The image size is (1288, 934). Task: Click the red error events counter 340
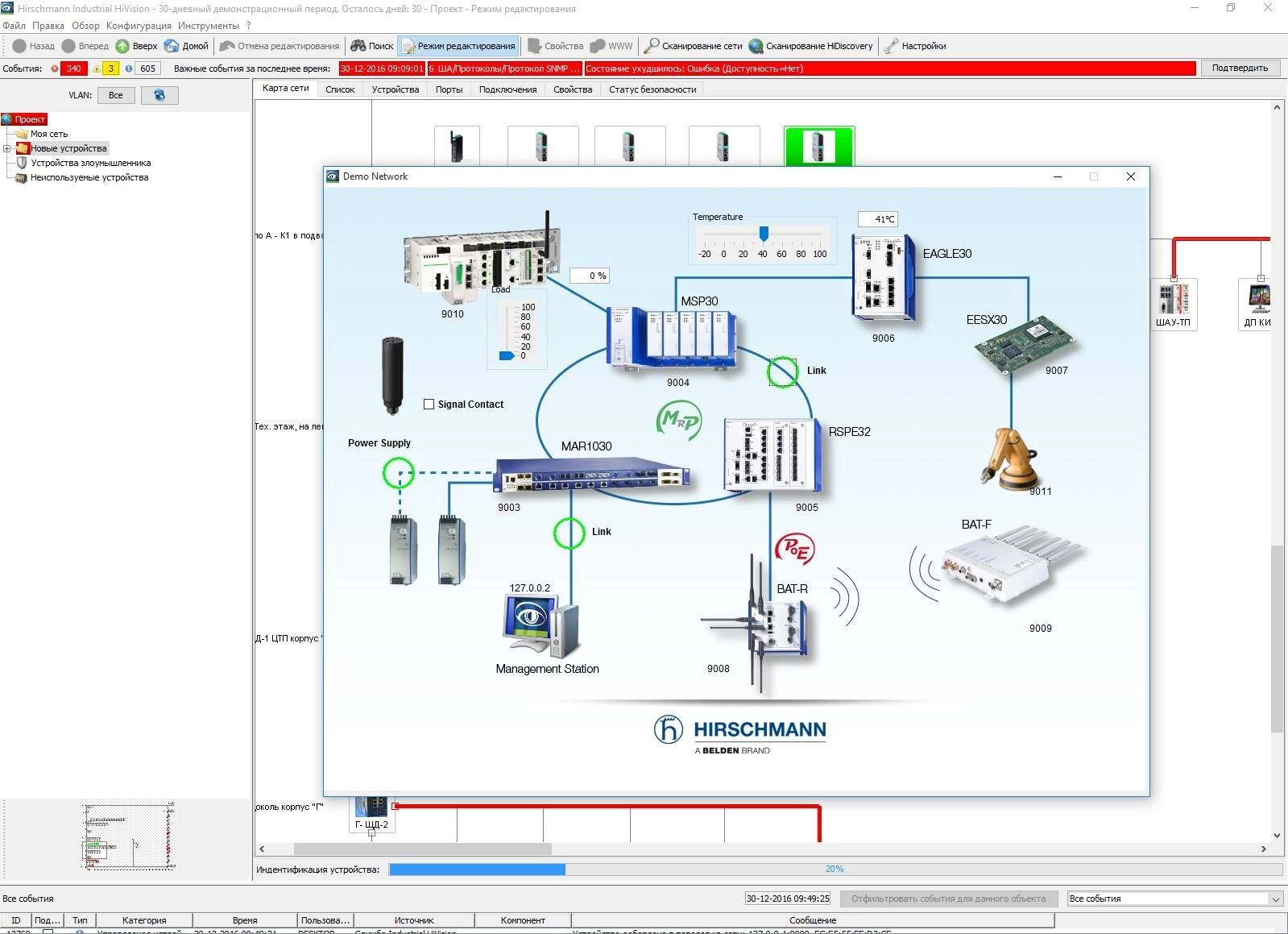coord(73,68)
